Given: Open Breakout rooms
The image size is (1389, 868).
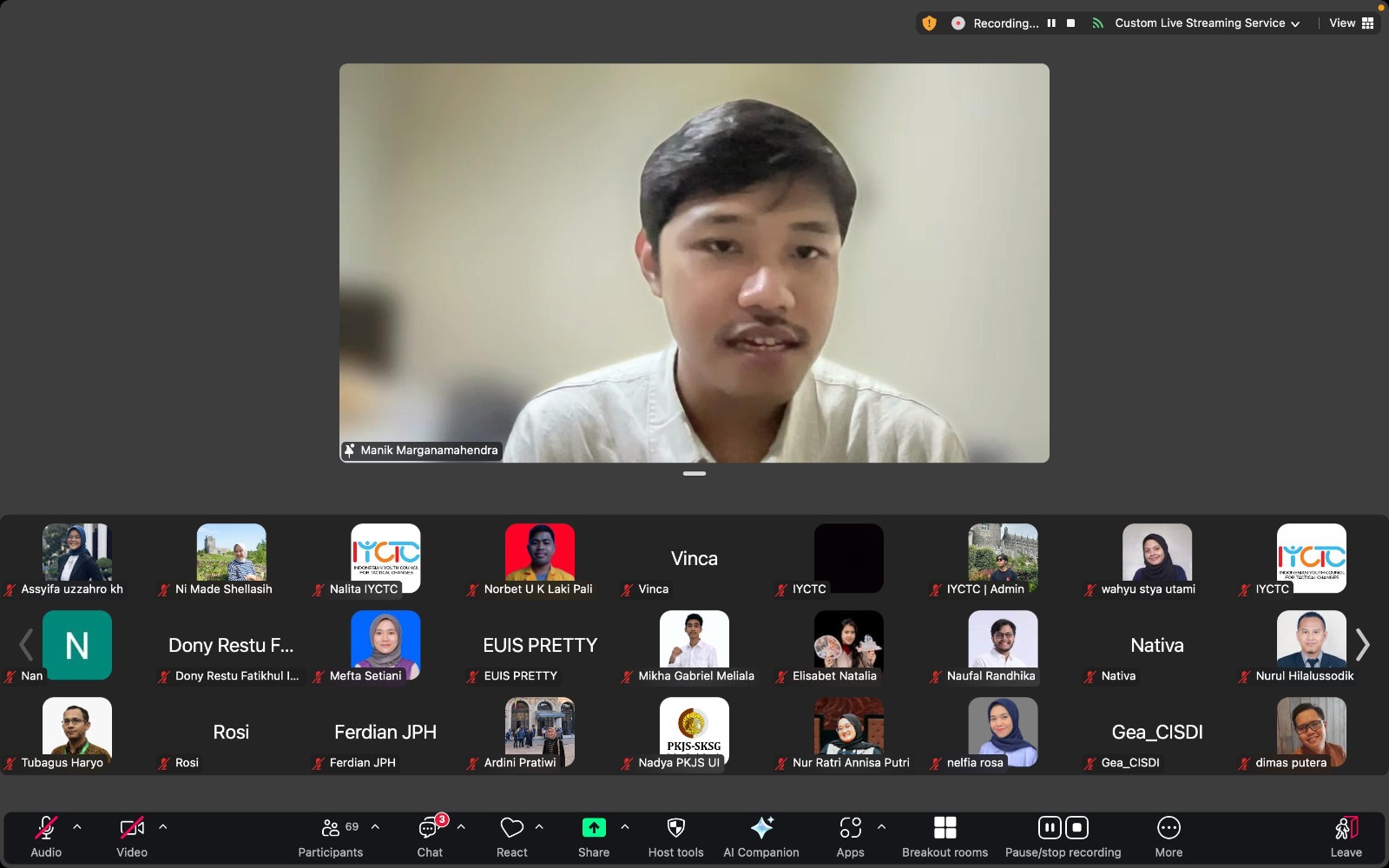Looking at the screenshot, I should coord(945,829).
